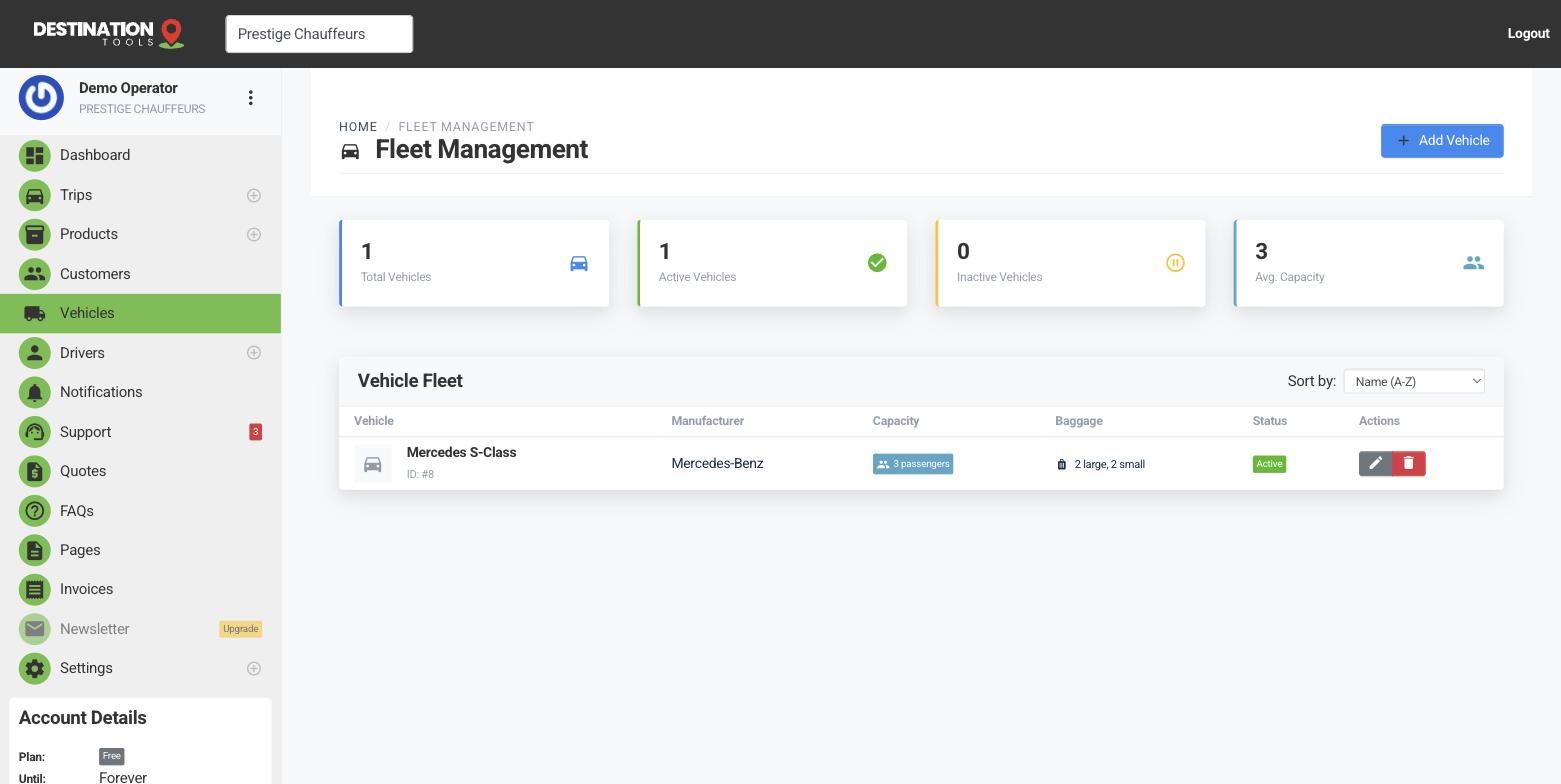Click the Upgrade badge beside Newsletter

tap(241, 629)
